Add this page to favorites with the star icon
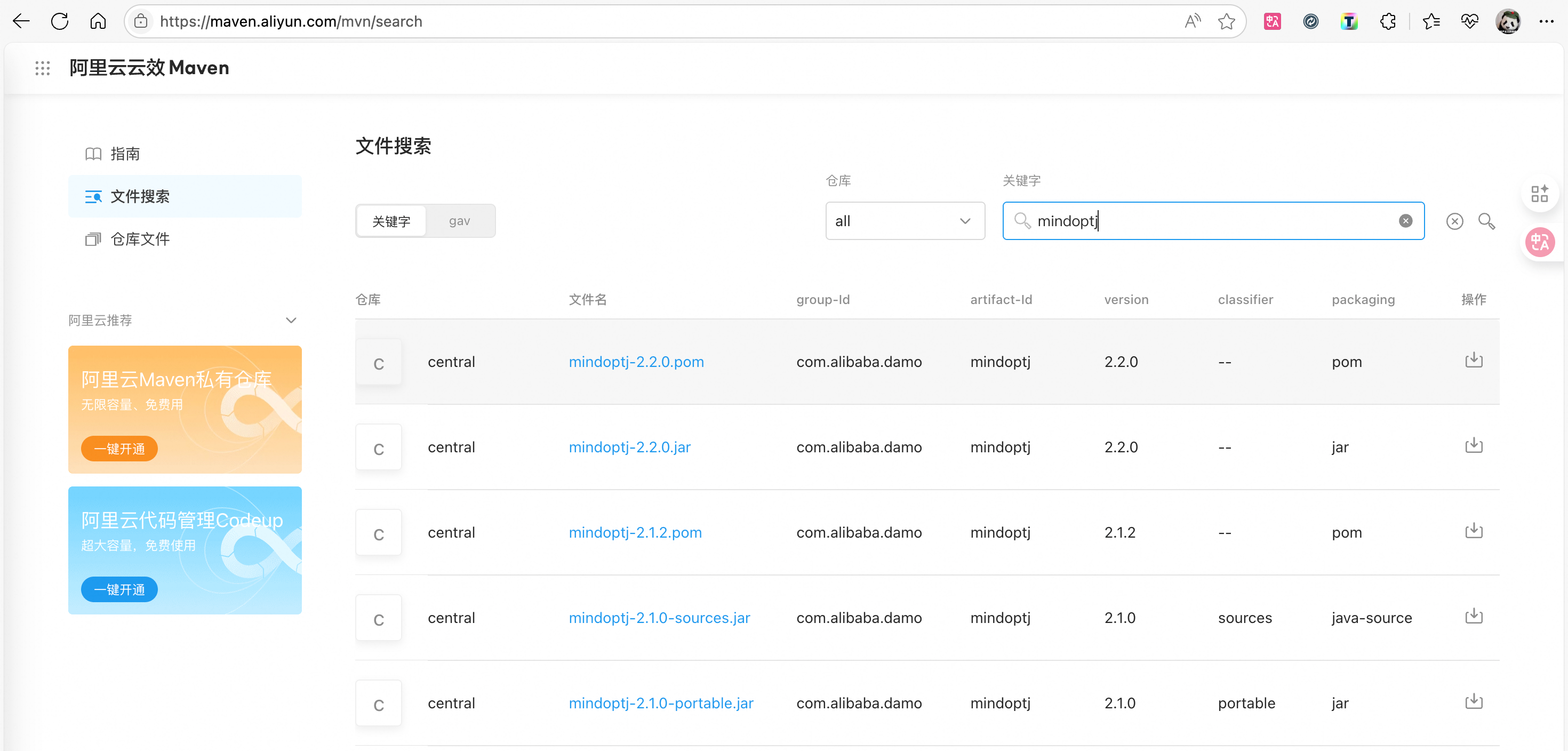Screen dimensions: 1568x751 pos(1226,21)
